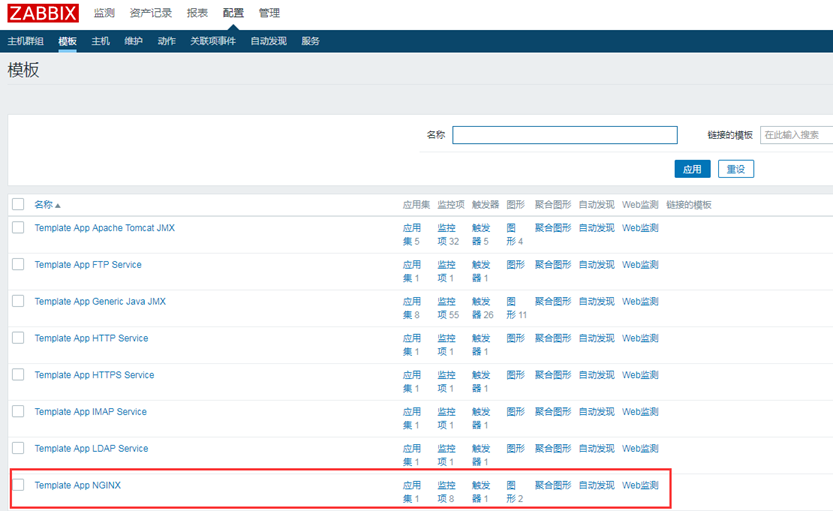
Task: Open 监控项 8 of Template App NGINX
Action: tap(446, 492)
